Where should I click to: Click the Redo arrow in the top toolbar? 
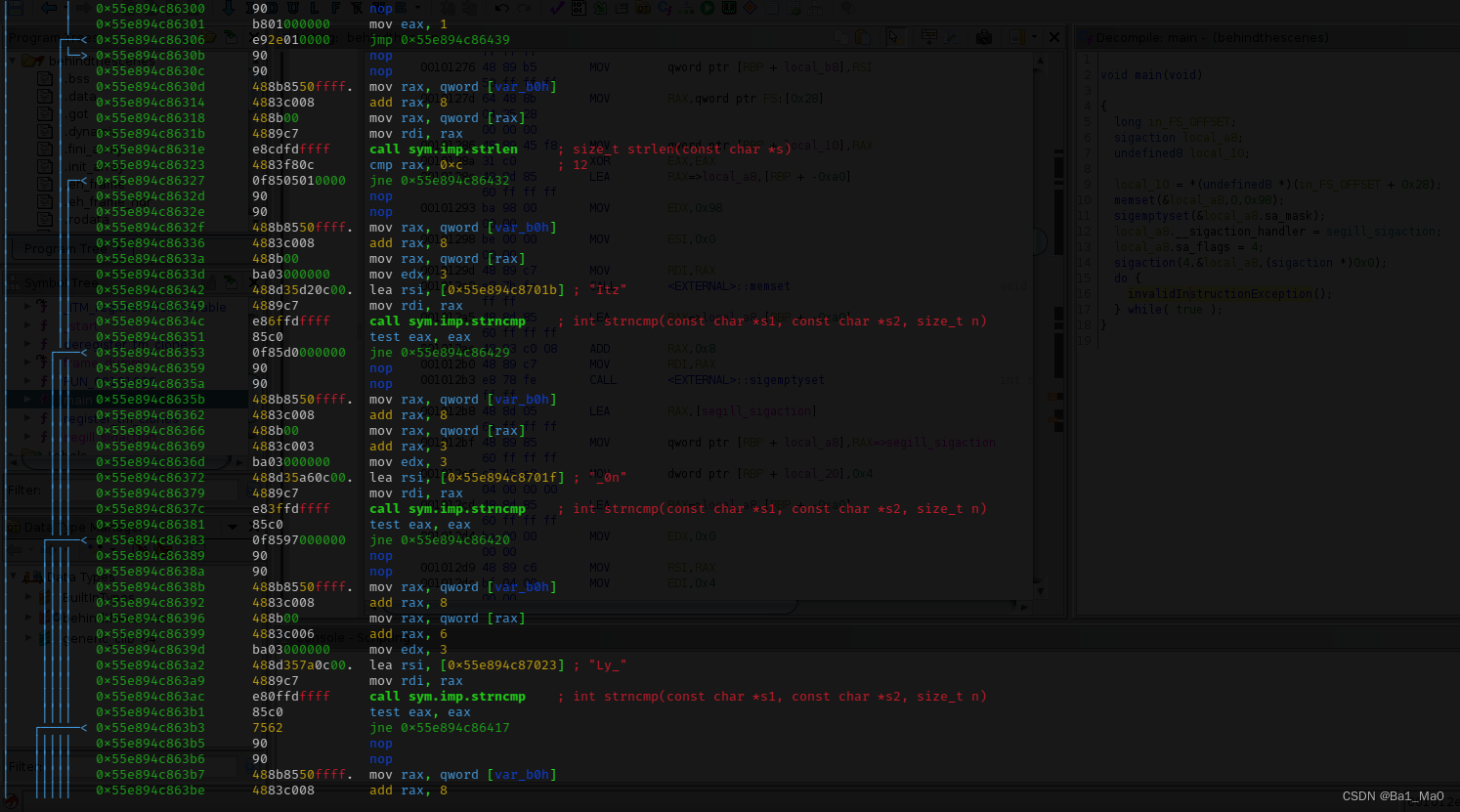[x=525, y=8]
